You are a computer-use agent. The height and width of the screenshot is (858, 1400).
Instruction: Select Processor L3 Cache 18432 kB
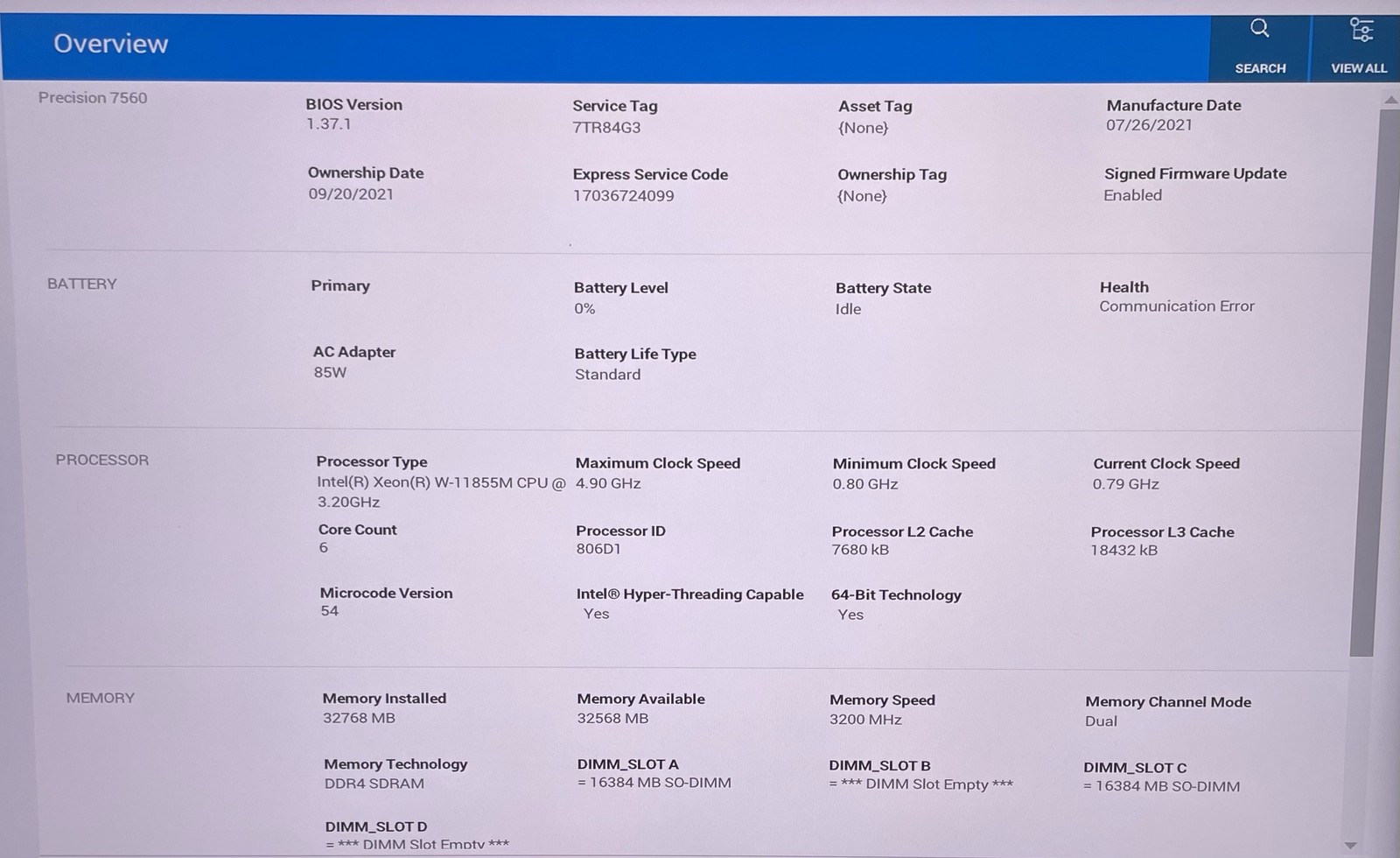pyautogui.click(x=1123, y=551)
